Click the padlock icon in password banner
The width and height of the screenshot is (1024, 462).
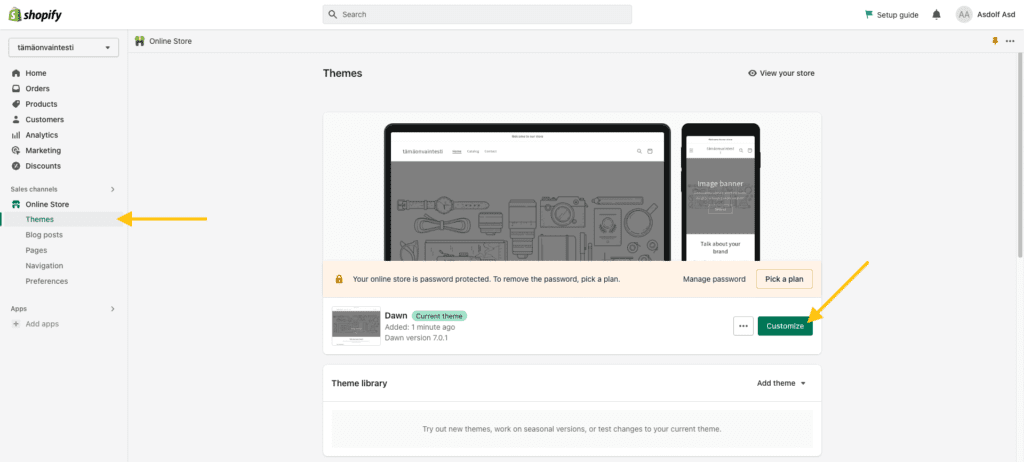(x=339, y=279)
